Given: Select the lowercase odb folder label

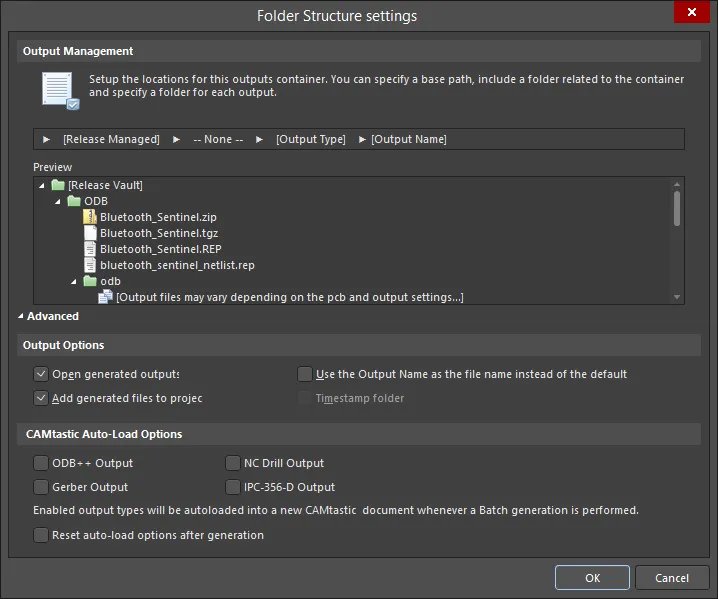Looking at the screenshot, I should click(110, 281).
